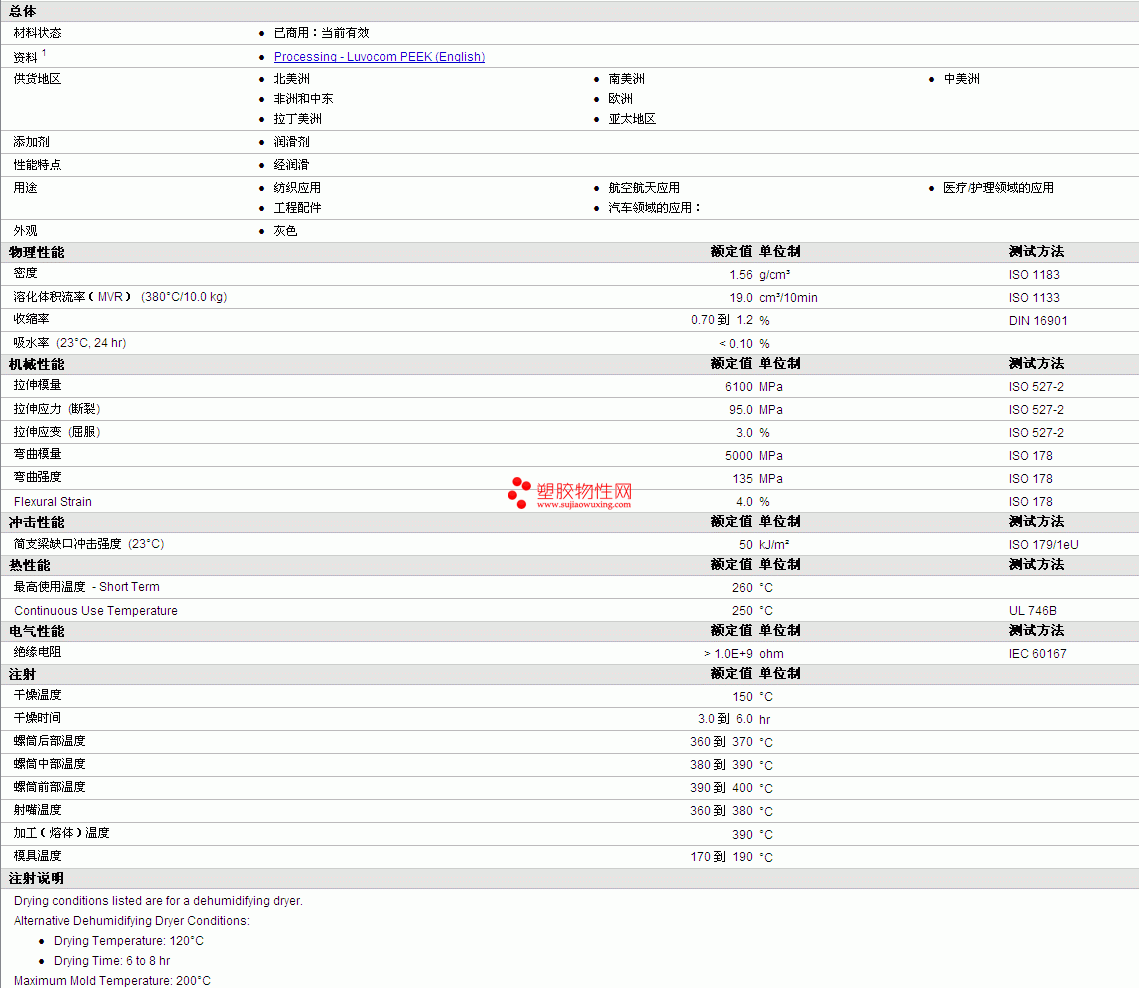Click the 航空航天应用 usage item
Image resolution: width=1139 pixels, height=988 pixels.
click(644, 187)
